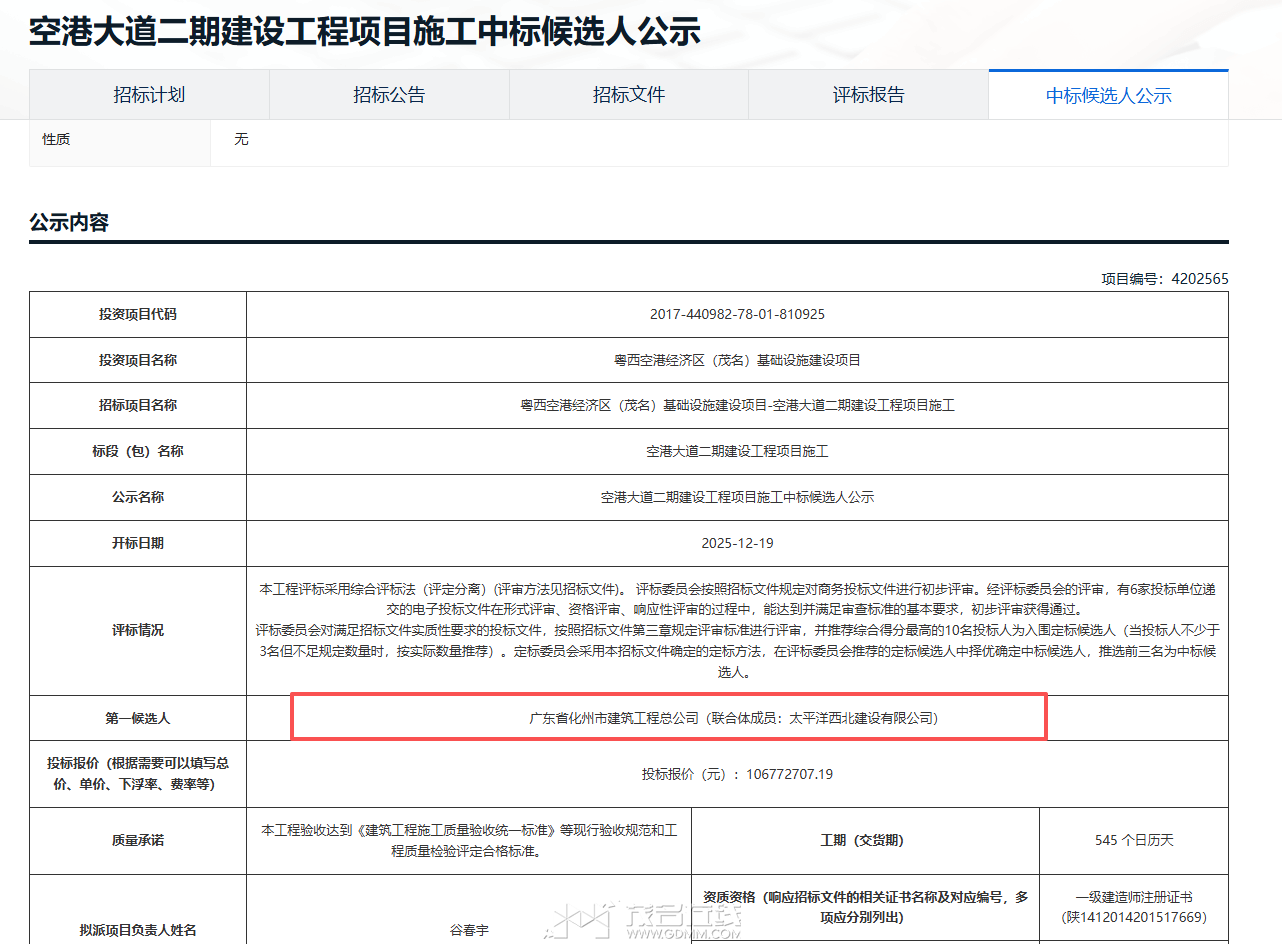Viewport: 1282px width, 944px height.
Task: Click the highlighted first candidate company name
Action: tap(733, 718)
